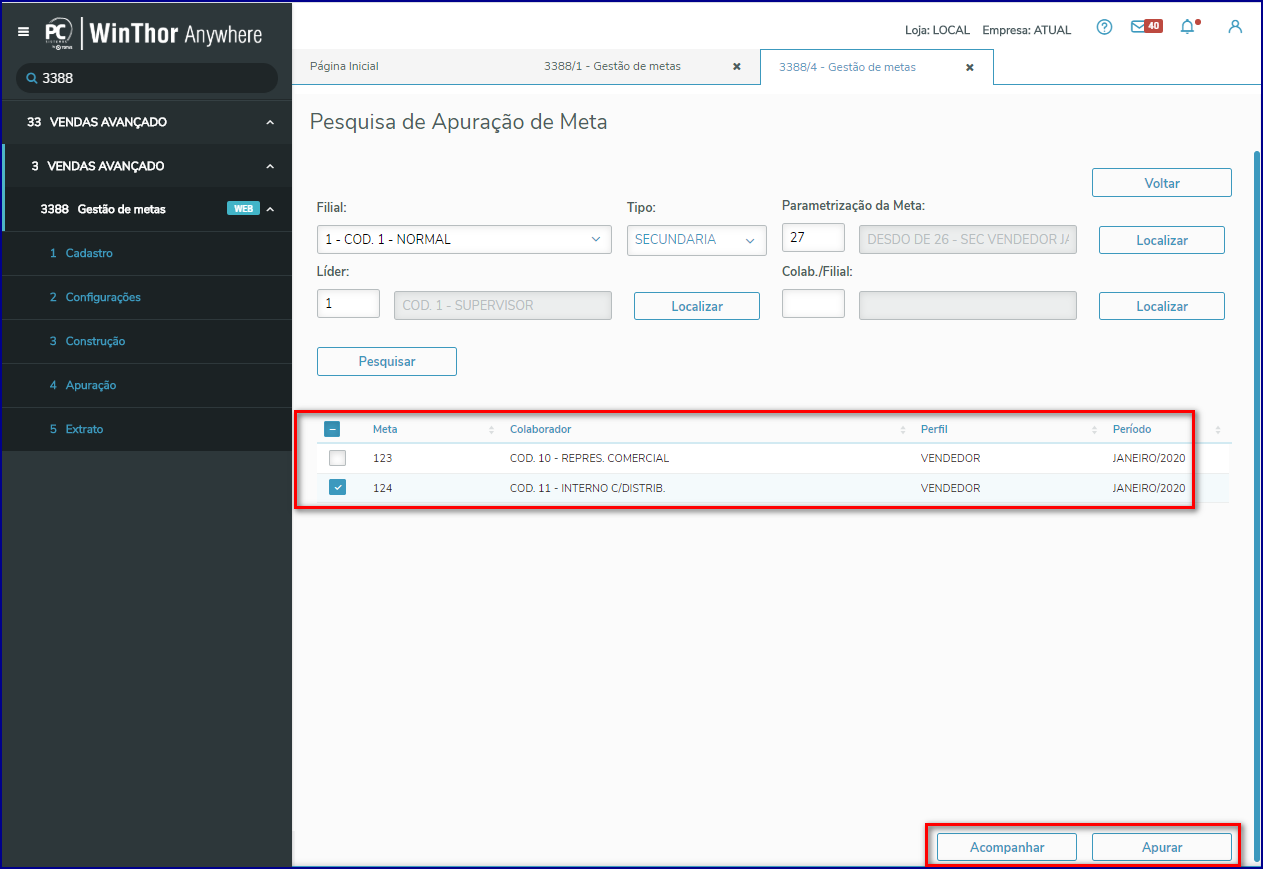Click the Líder code input field
Screen dimensions: 1263x869
tap(348, 304)
